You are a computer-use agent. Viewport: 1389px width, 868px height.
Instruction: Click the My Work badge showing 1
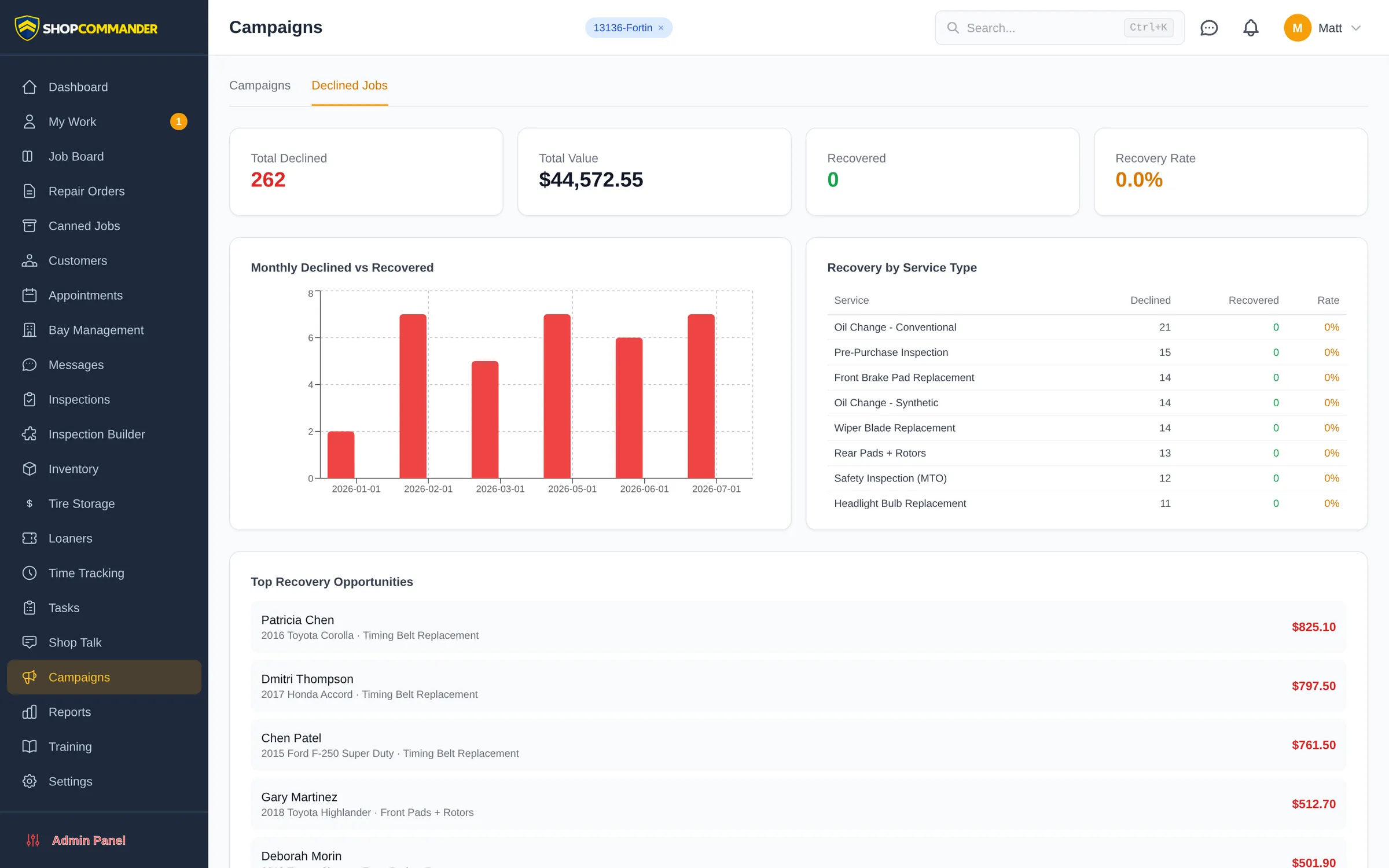(x=178, y=122)
